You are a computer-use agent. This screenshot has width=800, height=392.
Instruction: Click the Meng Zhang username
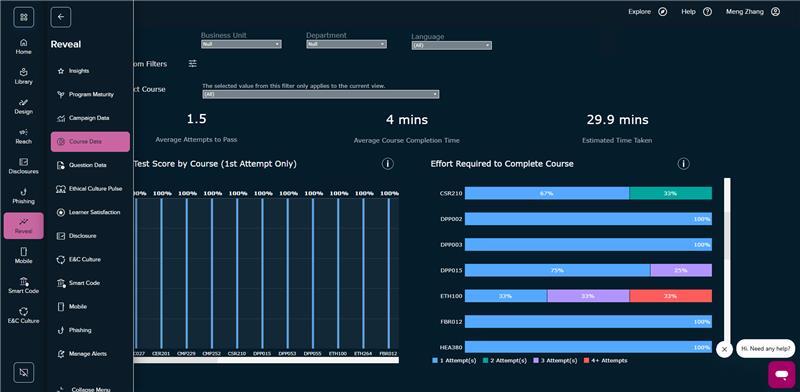pyautogui.click(x=745, y=12)
